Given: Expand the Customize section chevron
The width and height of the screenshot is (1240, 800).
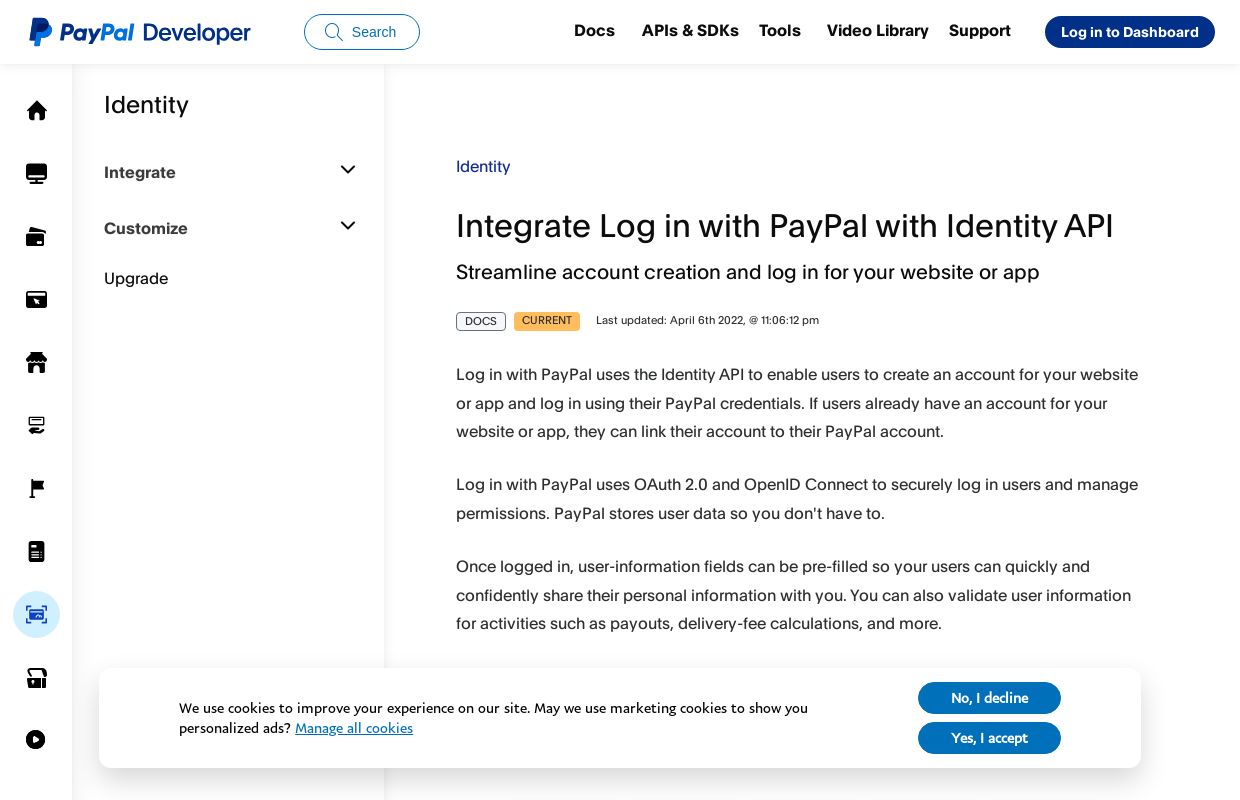Looking at the screenshot, I should click(348, 226).
